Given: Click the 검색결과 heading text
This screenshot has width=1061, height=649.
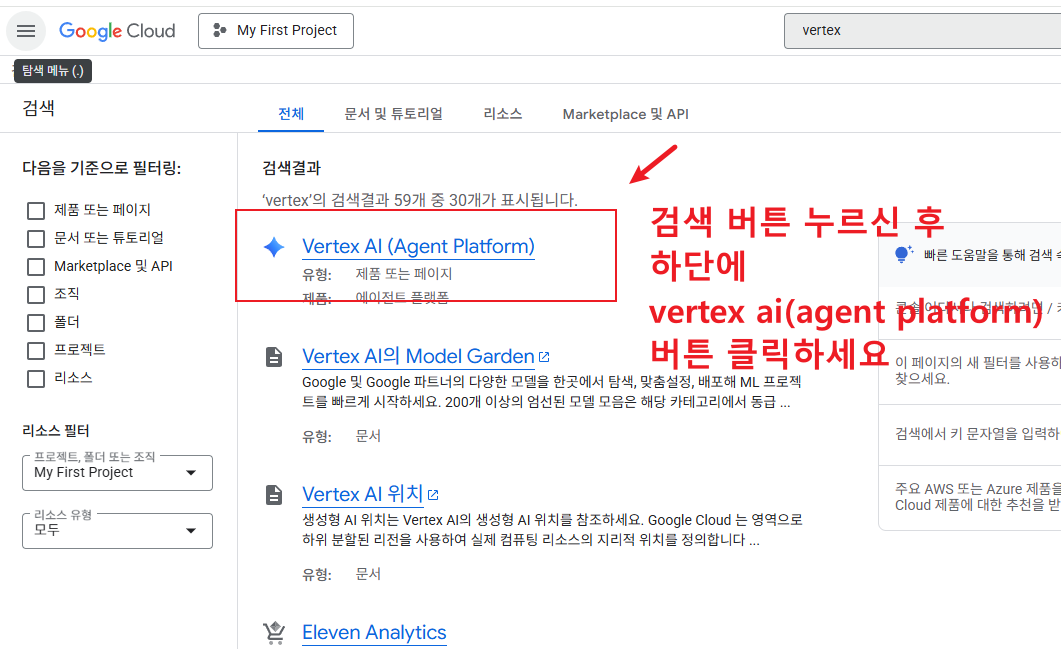Looking at the screenshot, I should pyautogui.click(x=292, y=168).
